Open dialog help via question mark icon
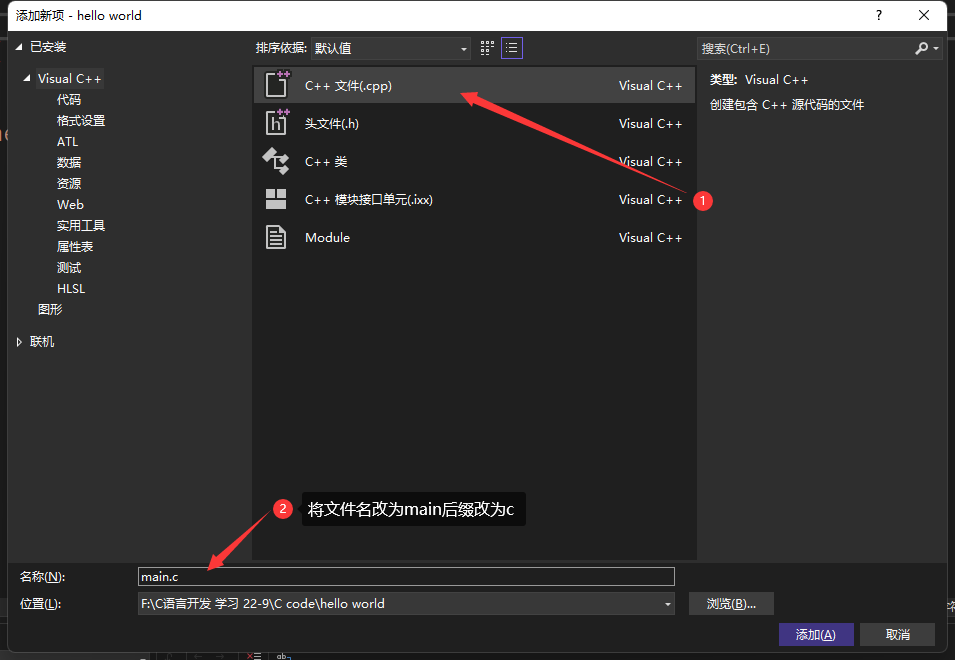 878,15
